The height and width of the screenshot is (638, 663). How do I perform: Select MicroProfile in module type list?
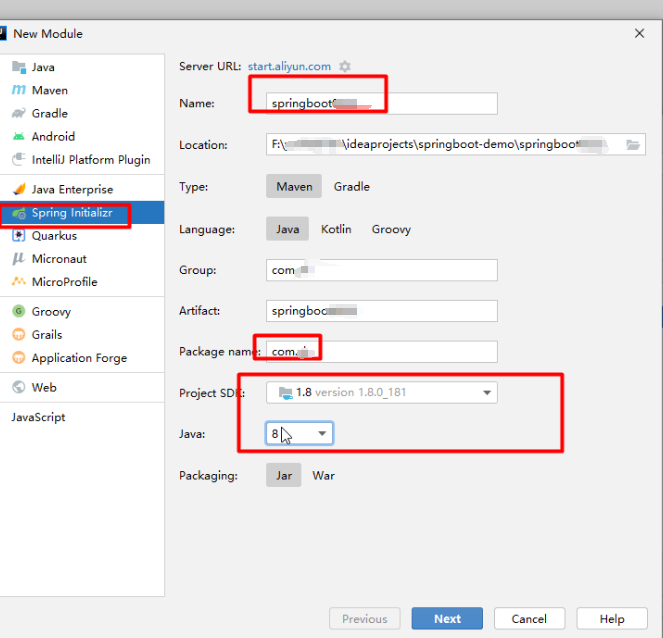click(x=82, y=282)
